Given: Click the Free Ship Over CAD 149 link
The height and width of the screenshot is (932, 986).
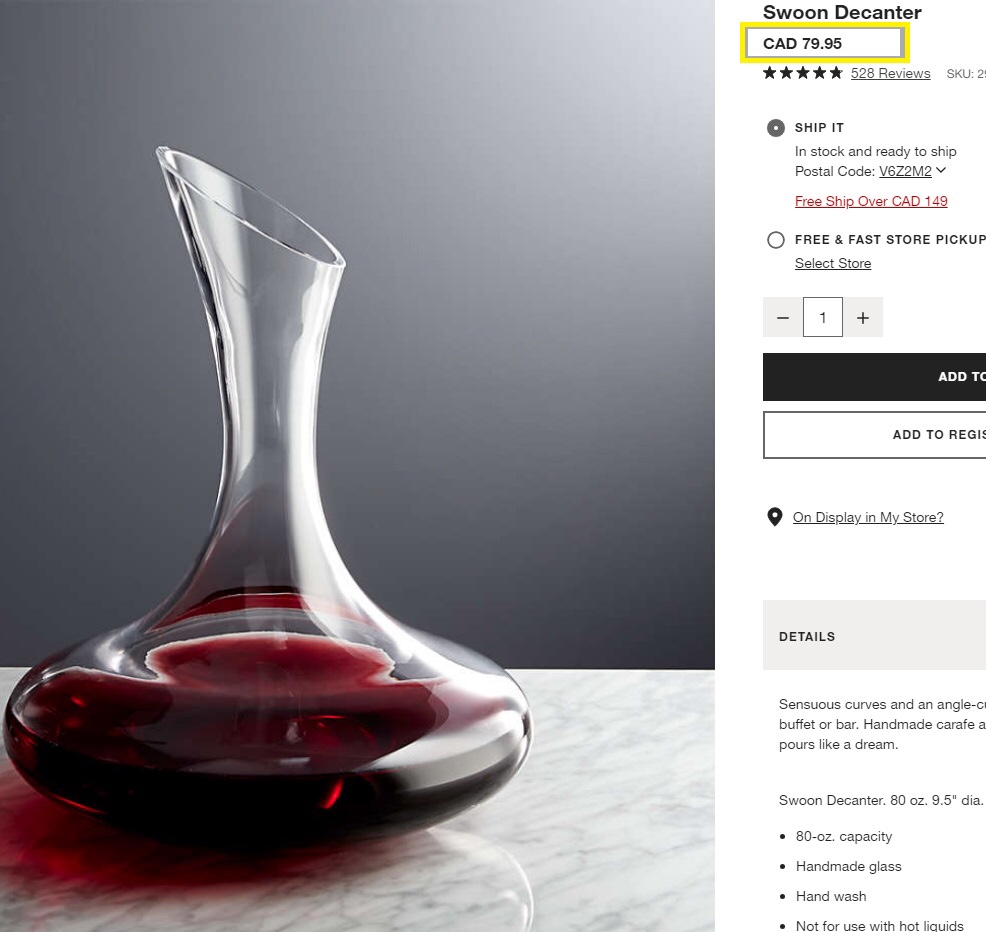Looking at the screenshot, I should tap(870, 201).
